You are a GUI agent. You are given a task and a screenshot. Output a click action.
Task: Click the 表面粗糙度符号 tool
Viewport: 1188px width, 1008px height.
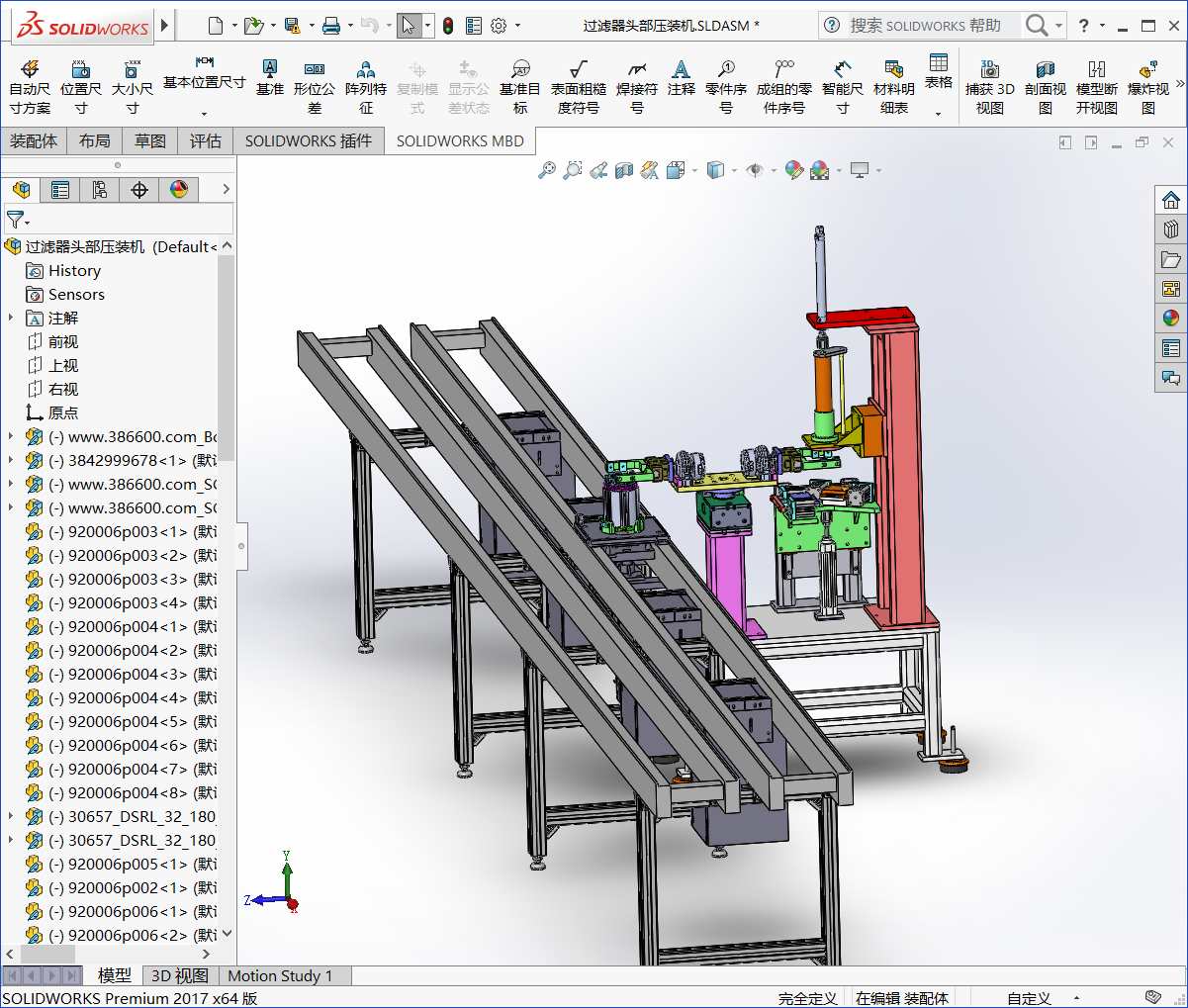[579, 87]
